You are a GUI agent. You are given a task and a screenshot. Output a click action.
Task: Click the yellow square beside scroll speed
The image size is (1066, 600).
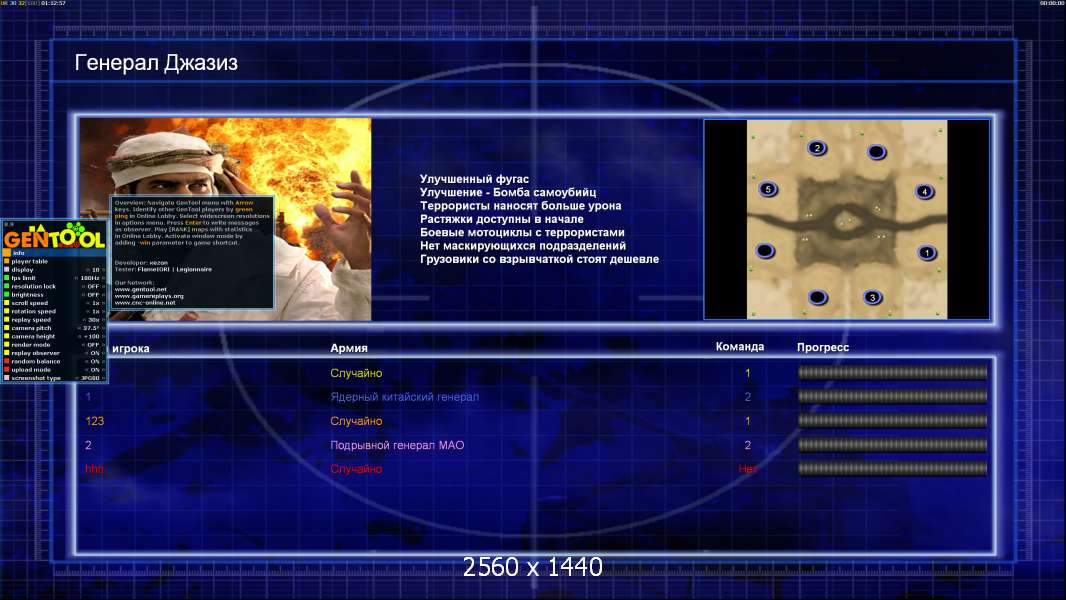point(7,303)
